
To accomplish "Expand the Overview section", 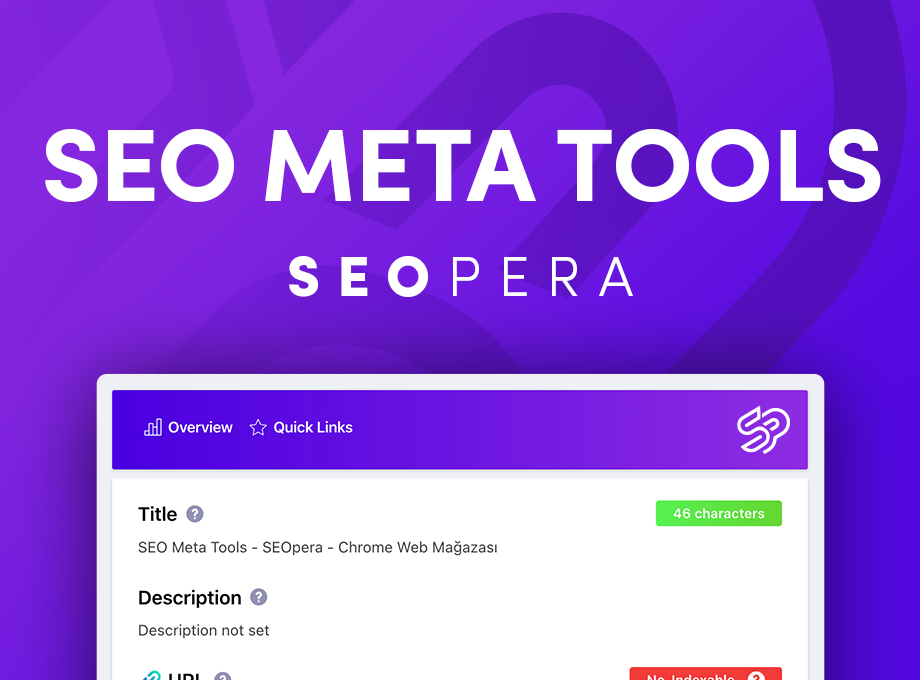I will coord(189,427).
